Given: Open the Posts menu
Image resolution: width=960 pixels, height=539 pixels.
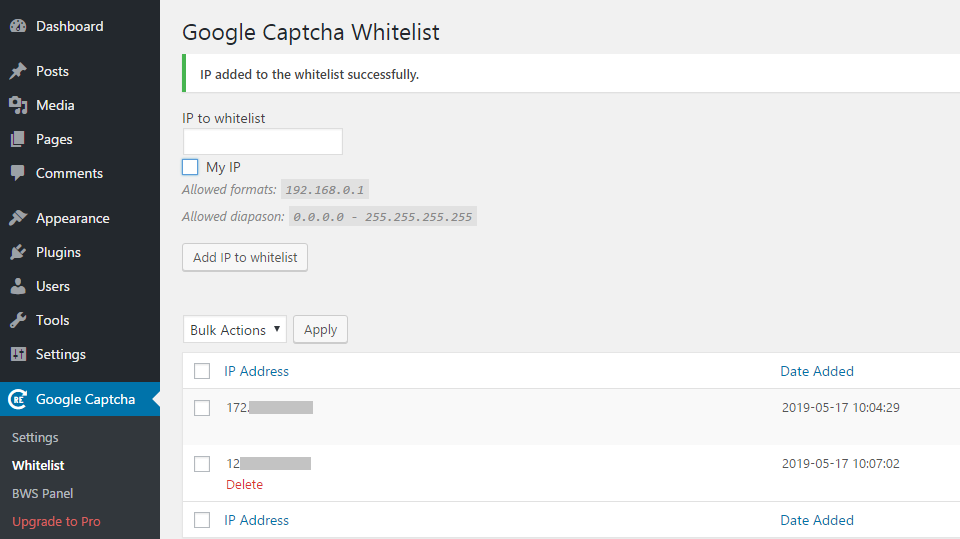Looking at the screenshot, I should 52,71.
